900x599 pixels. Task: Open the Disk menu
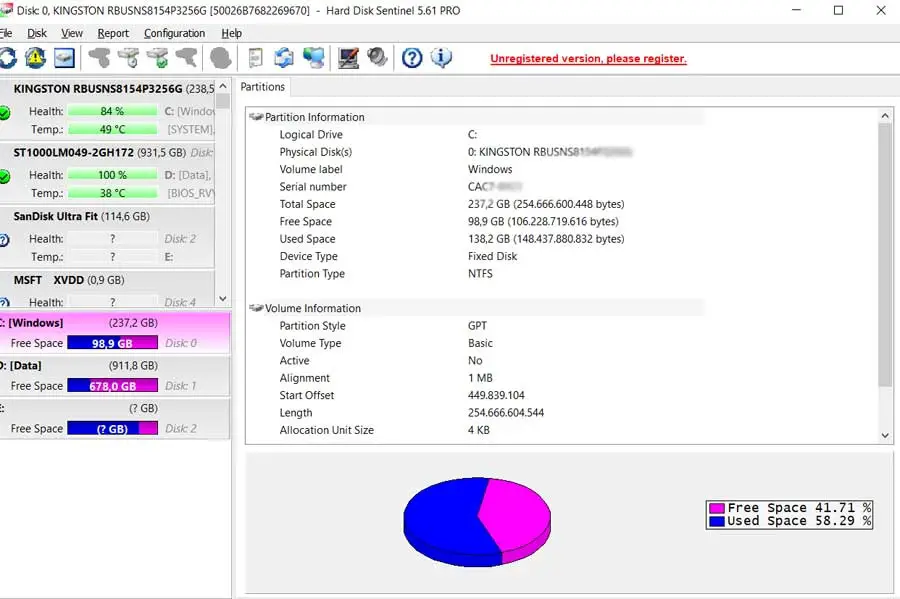tap(37, 33)
